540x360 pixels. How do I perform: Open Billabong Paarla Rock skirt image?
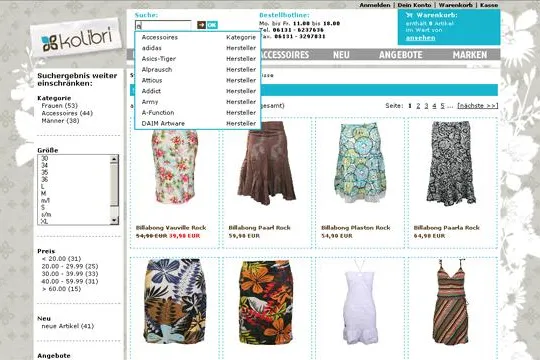coord(451,163)
